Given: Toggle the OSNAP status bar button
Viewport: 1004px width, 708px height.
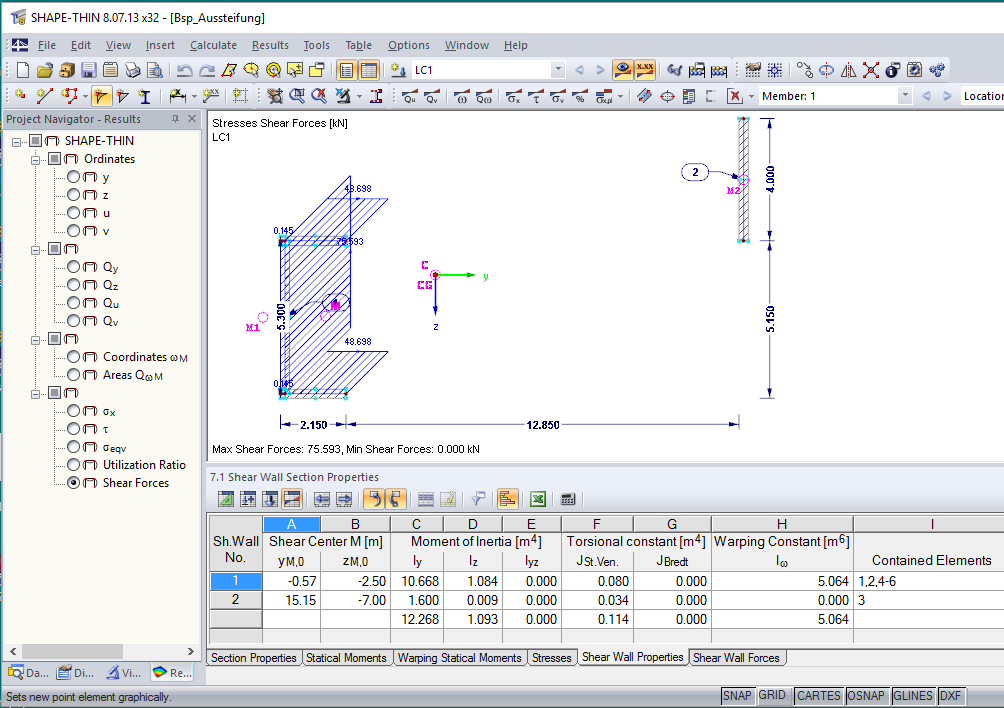Looking at the screenshot, I should pyautogui.click(x=865, y=696).
